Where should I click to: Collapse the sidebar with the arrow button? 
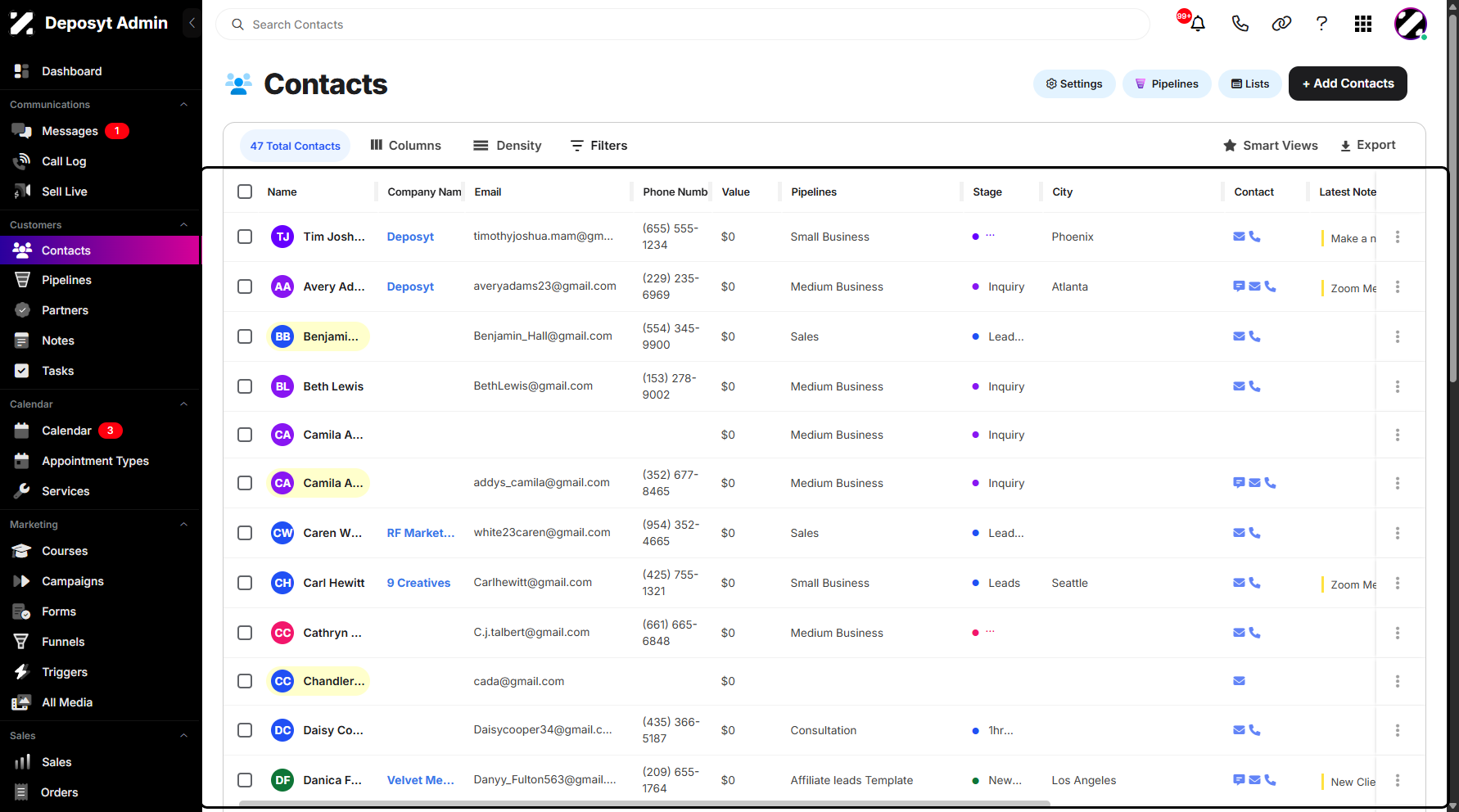(x=192, y=23)
